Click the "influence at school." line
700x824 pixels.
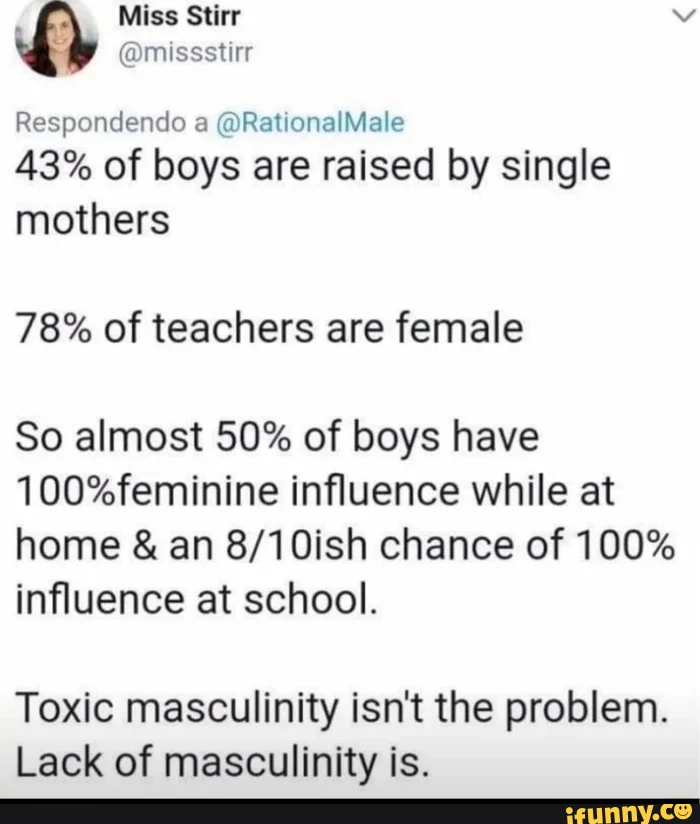[195, 599]
